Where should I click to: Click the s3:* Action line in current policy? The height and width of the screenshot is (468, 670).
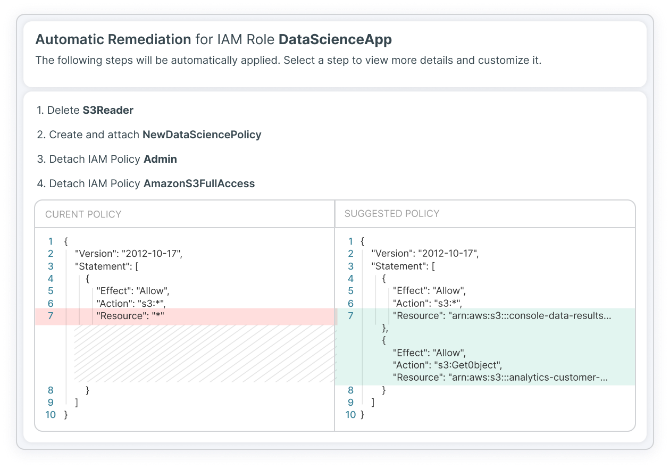click(131, 303)
